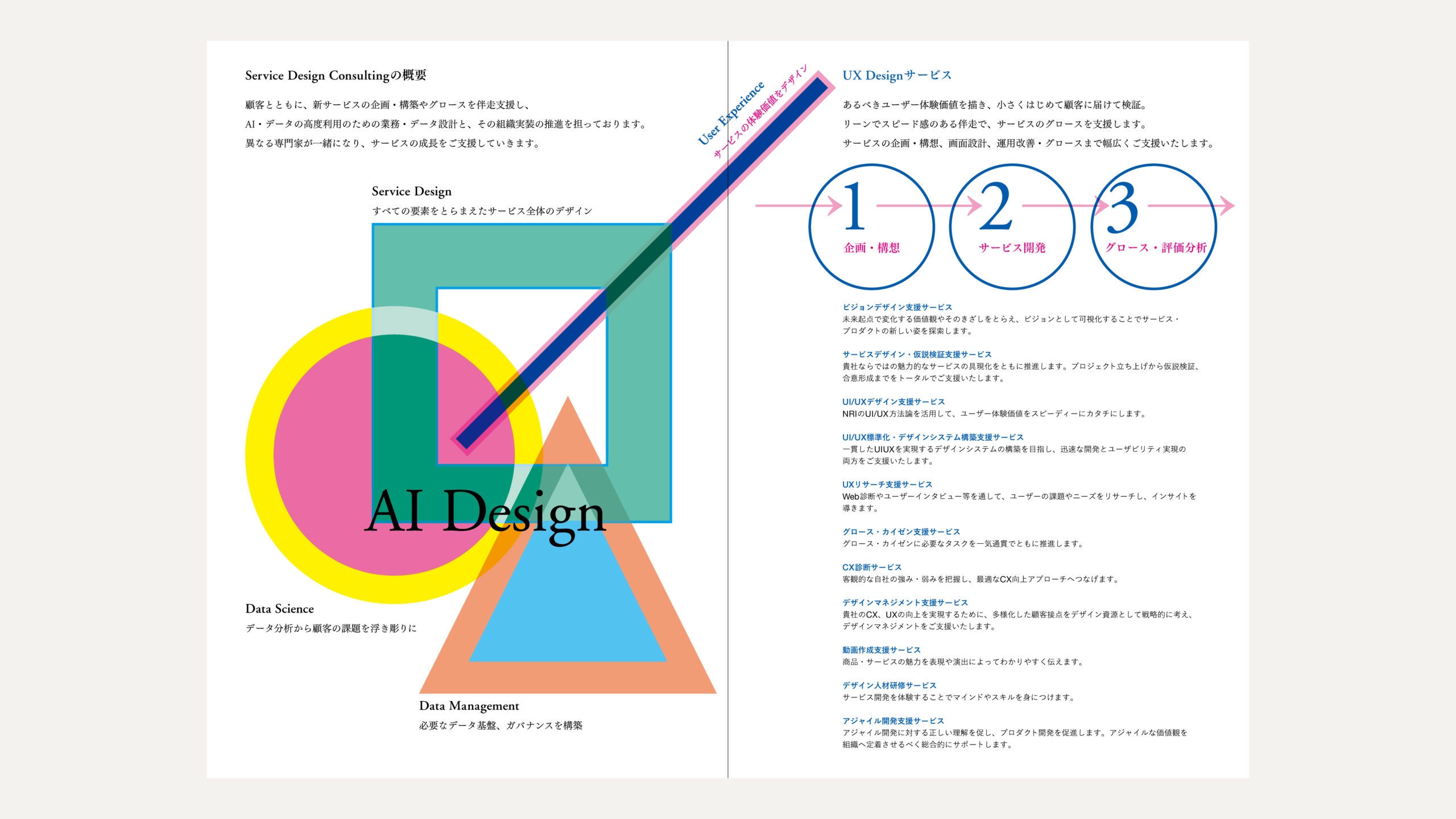
Task: Click CX診断サービス heading
Action: (872, 567)
